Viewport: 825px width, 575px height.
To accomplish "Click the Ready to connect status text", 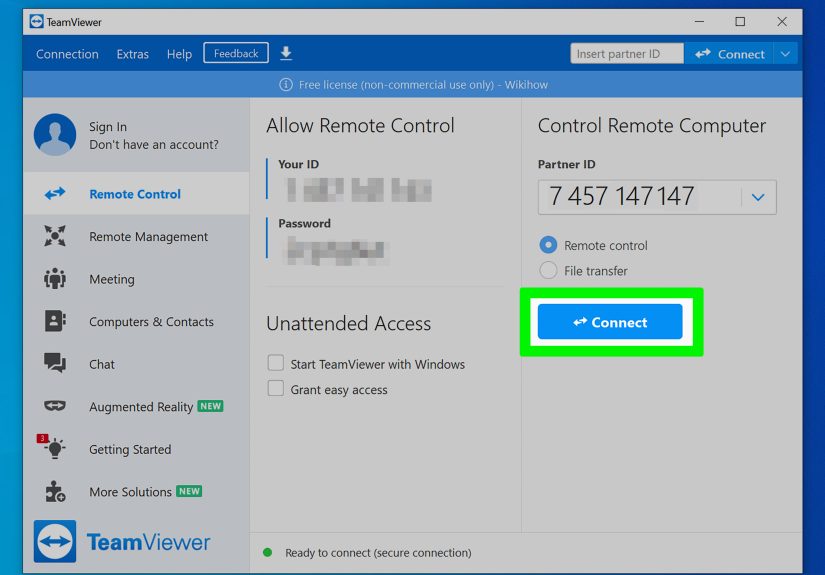I will coord(378,553).
